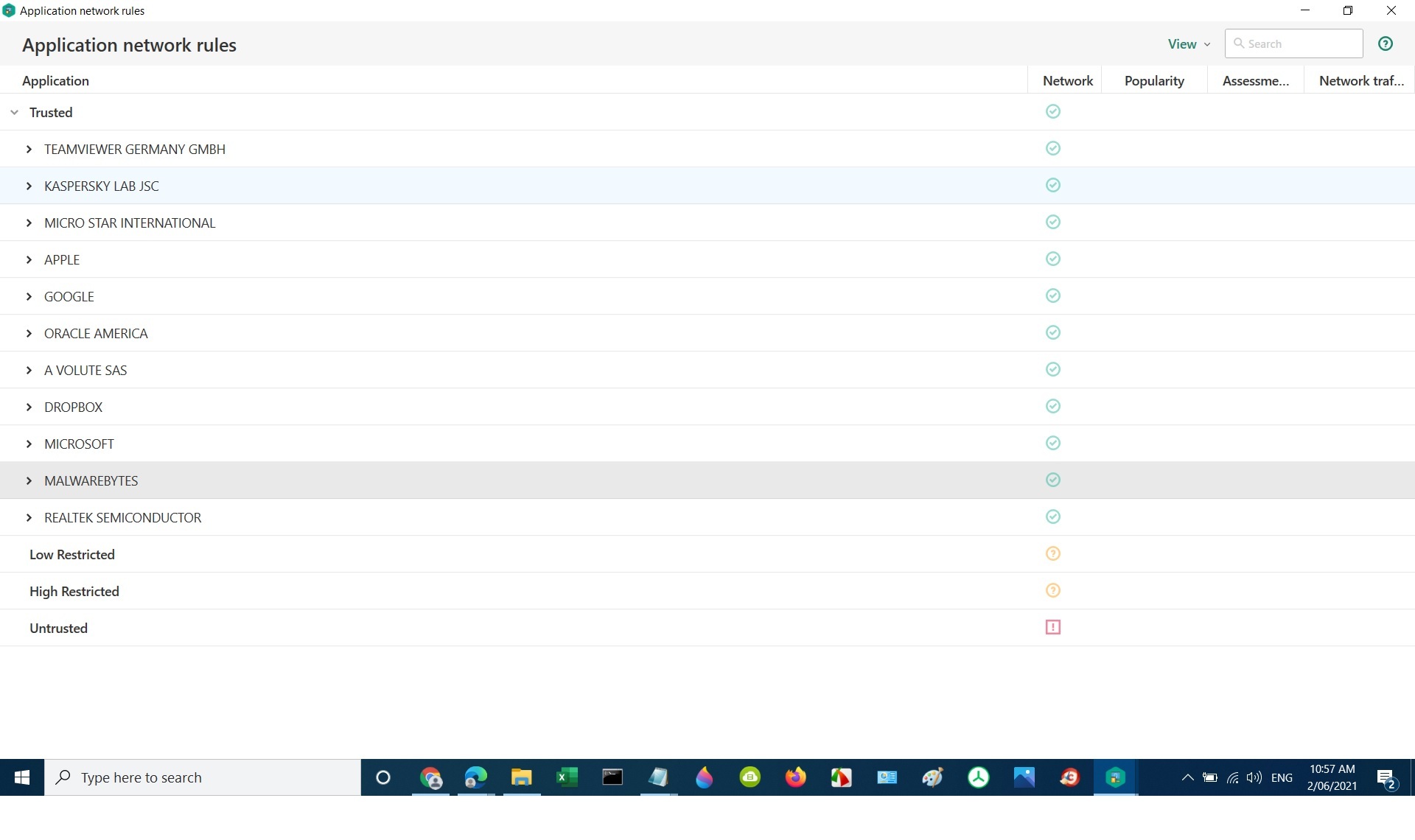This screenshot has width=1415, height=840.
Task: Open Chrome from the taskbar
Action: [x=430, y=777]
